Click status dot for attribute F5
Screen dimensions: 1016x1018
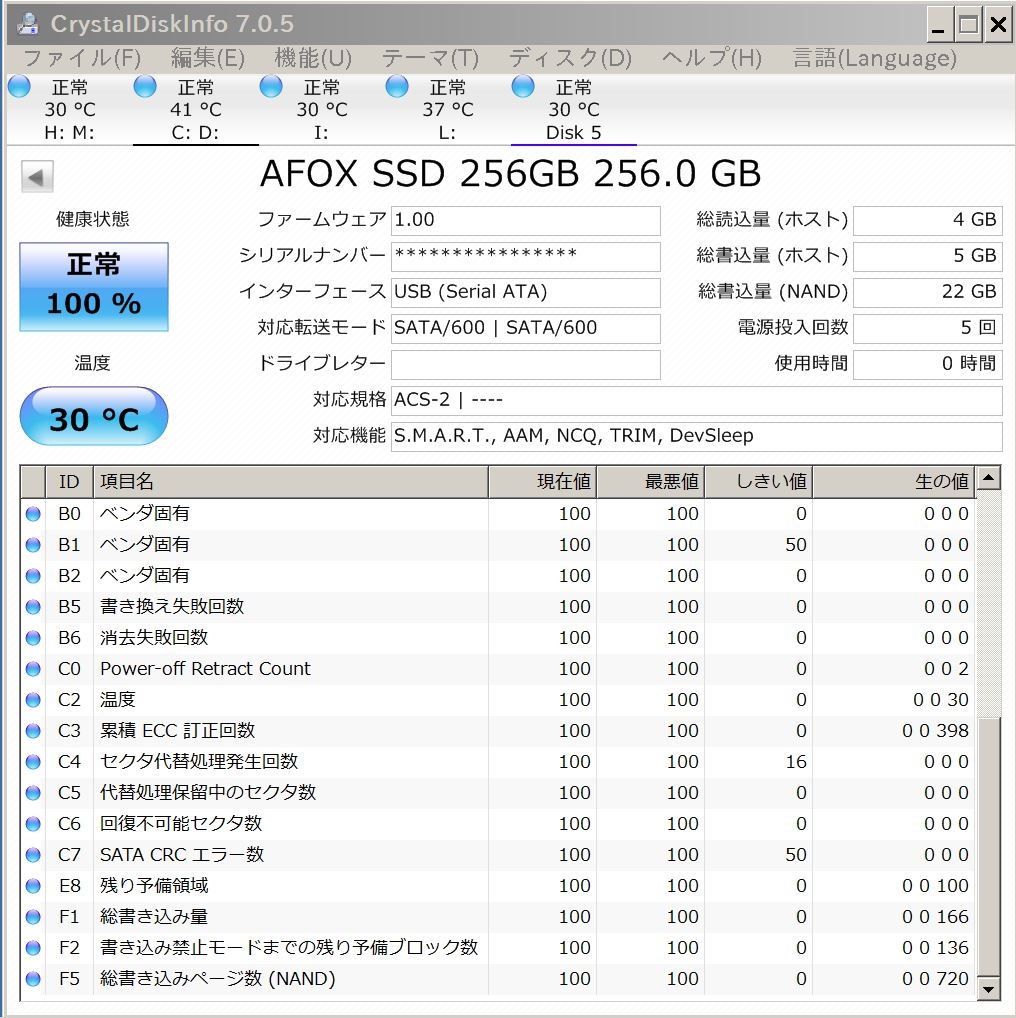33,979
